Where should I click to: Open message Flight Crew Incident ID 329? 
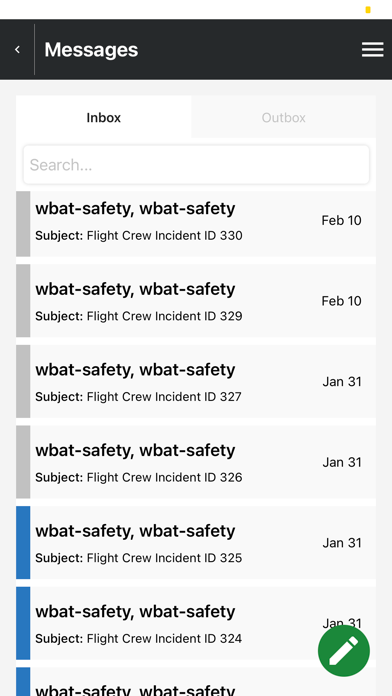pyautogui.click(x=196, y=301)
